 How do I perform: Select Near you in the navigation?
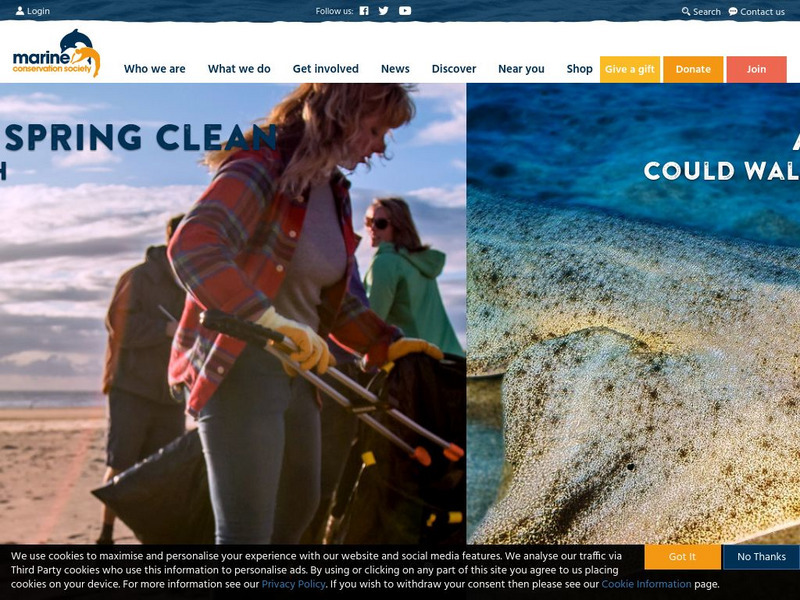[x=521, y=69]
